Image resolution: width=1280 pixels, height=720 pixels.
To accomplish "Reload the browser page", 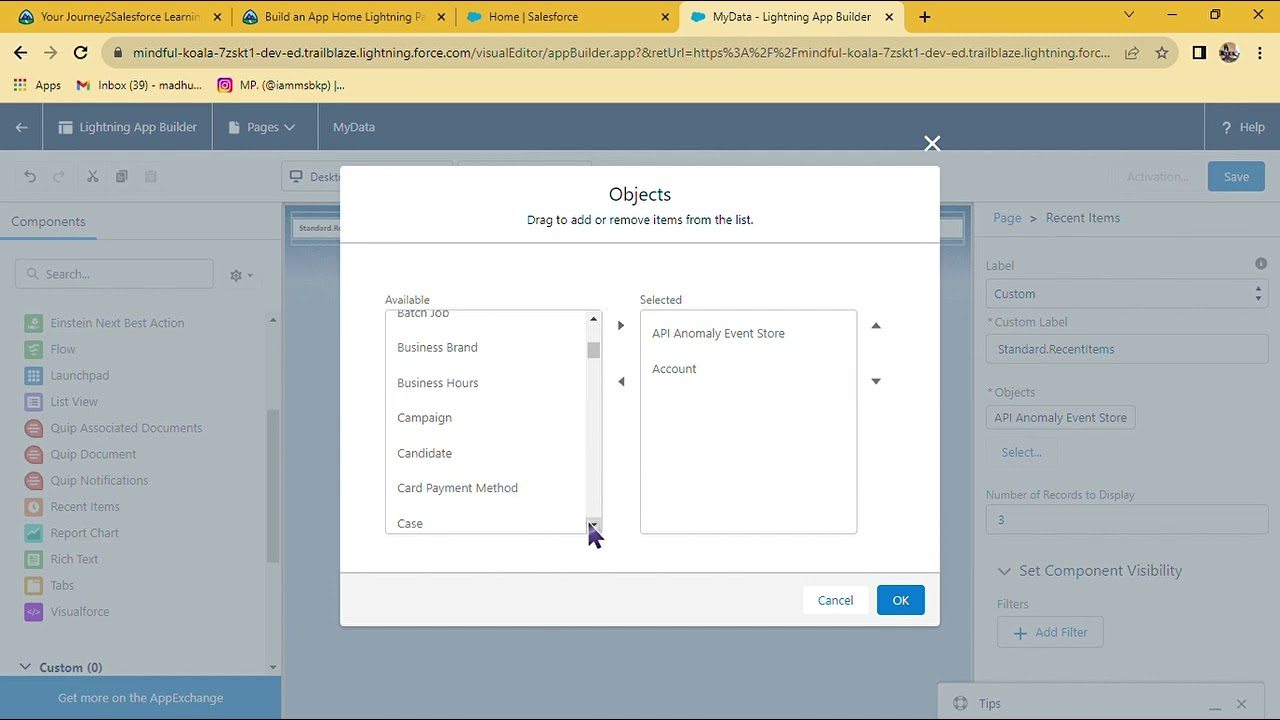I will pyautogui.click(x=81, y=53).
